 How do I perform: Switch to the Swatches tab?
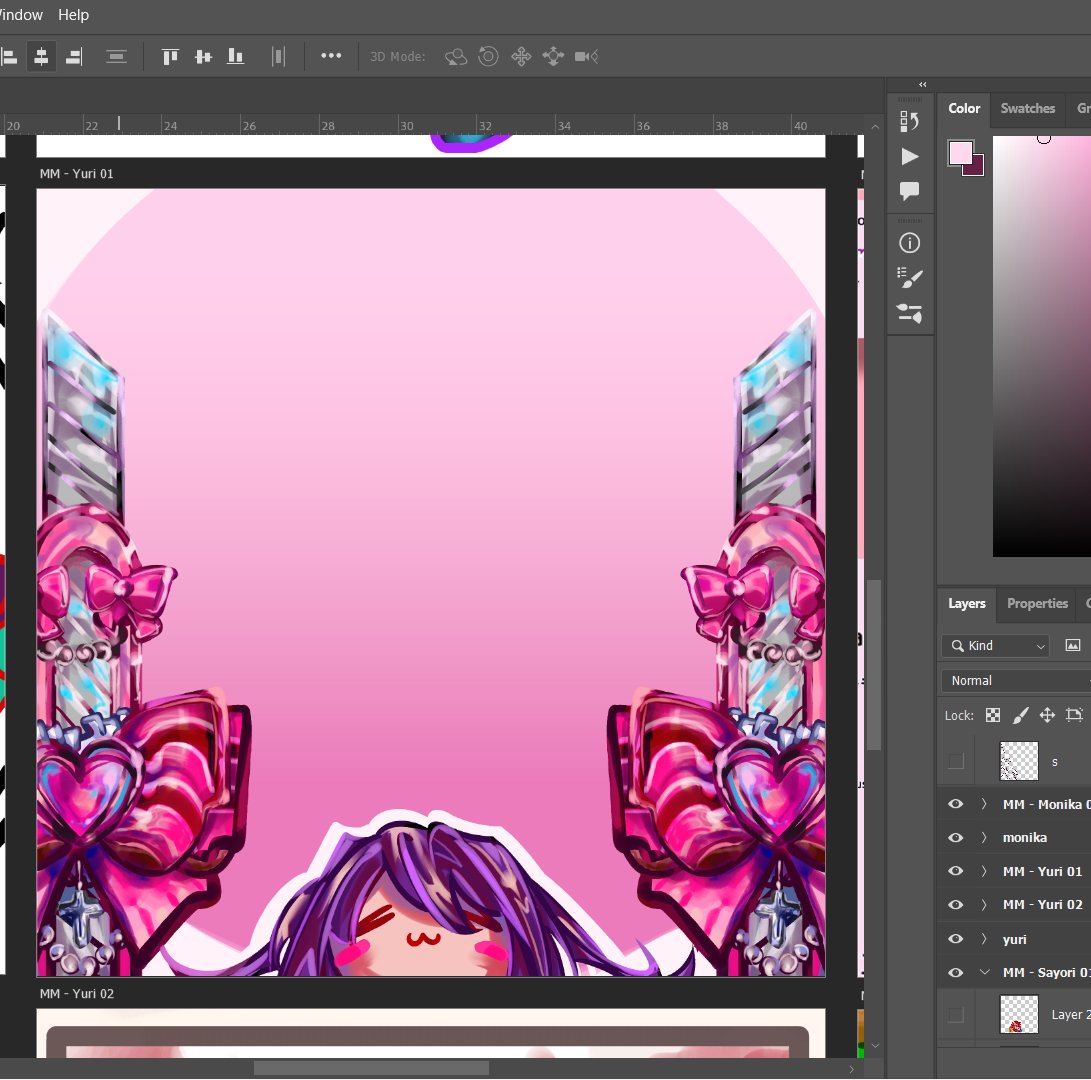(x=1028, y=109)
